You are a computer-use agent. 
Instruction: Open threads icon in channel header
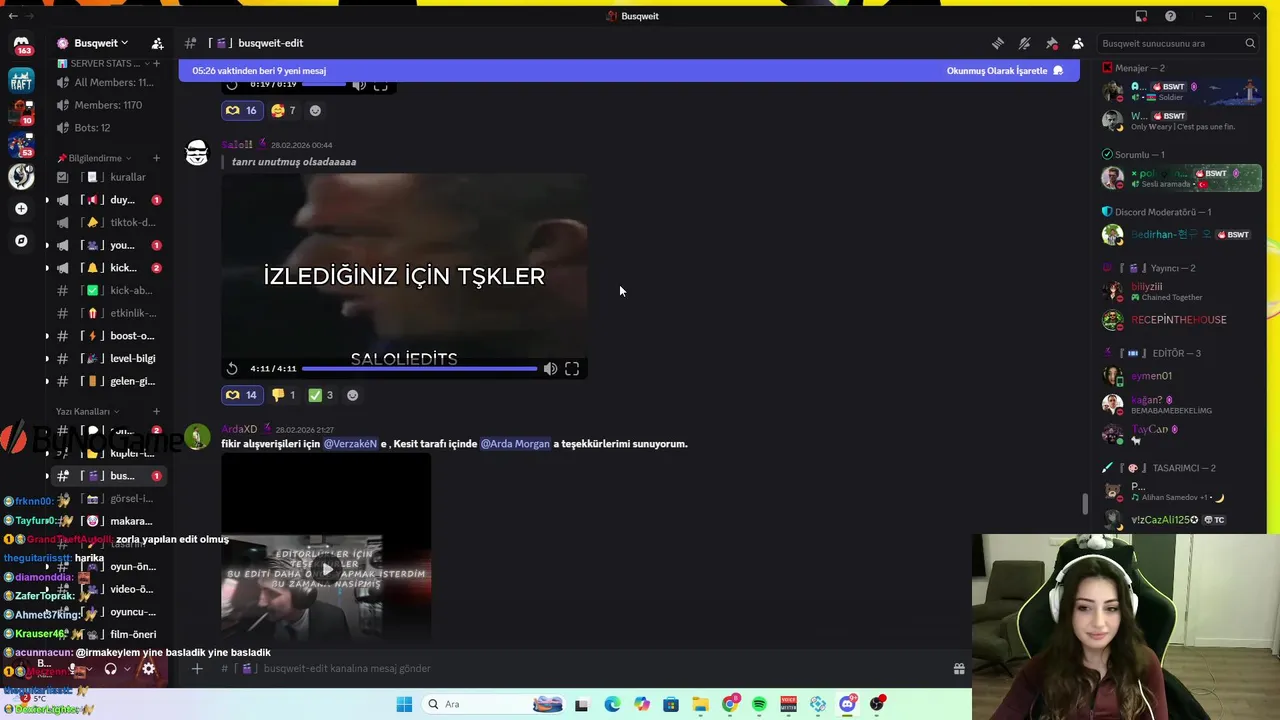[x=998, y=43]
